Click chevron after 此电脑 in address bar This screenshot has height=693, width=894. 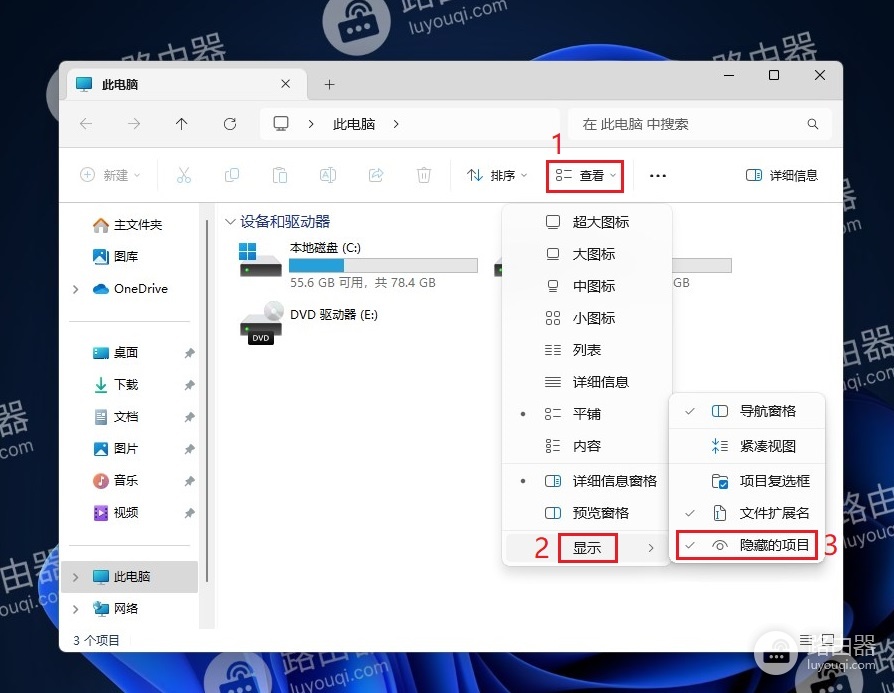pos(396,124)
